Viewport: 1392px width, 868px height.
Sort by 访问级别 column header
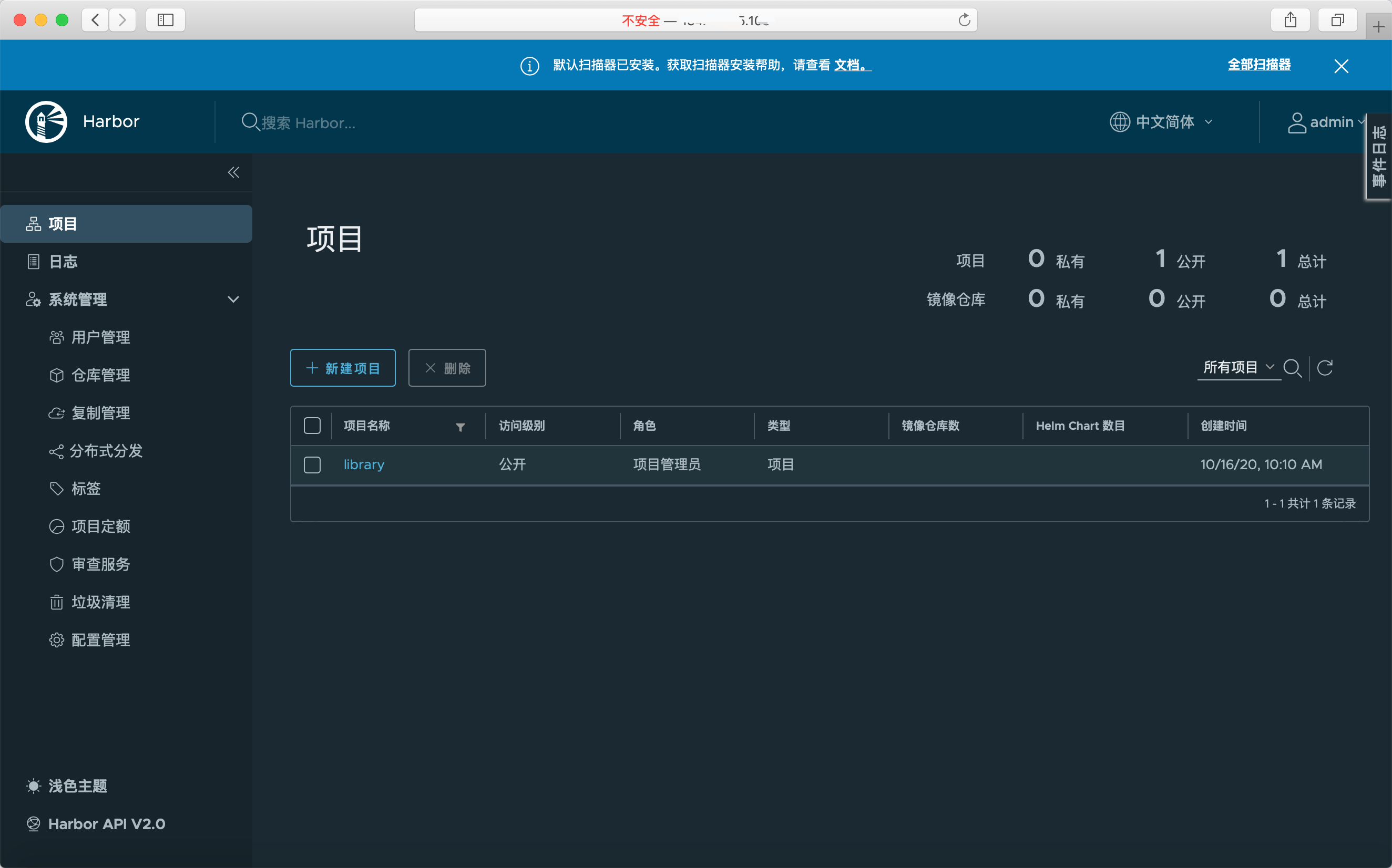tap(522, 426)
